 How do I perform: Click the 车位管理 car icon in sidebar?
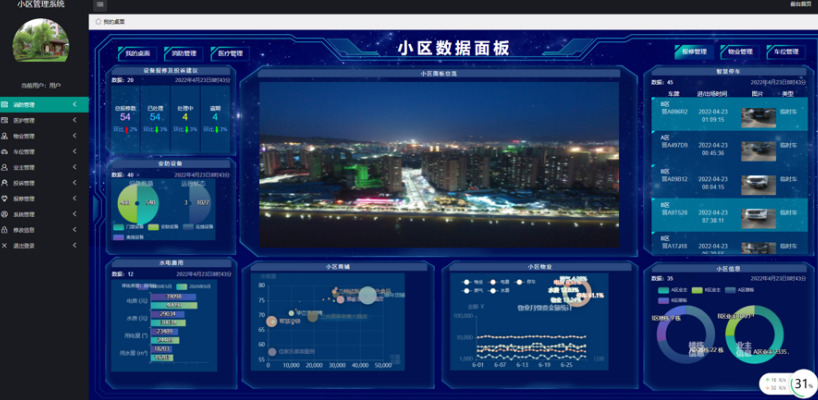coord(5,152)
